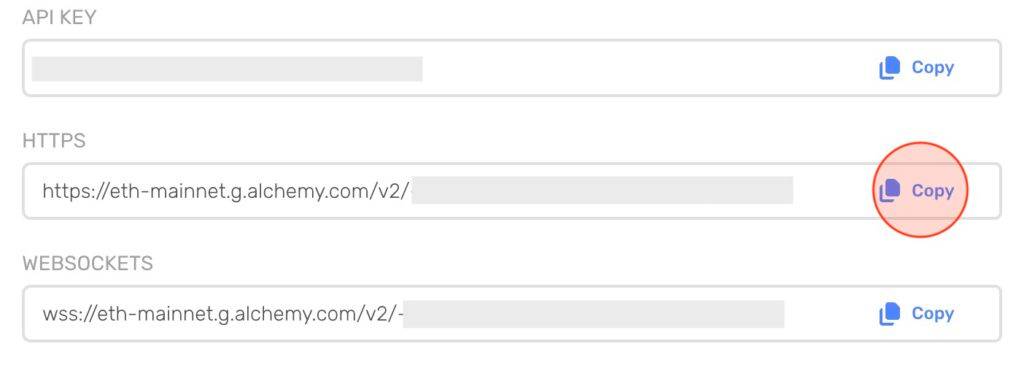Select the masked key in the WebSockets URL

(594, 313)
